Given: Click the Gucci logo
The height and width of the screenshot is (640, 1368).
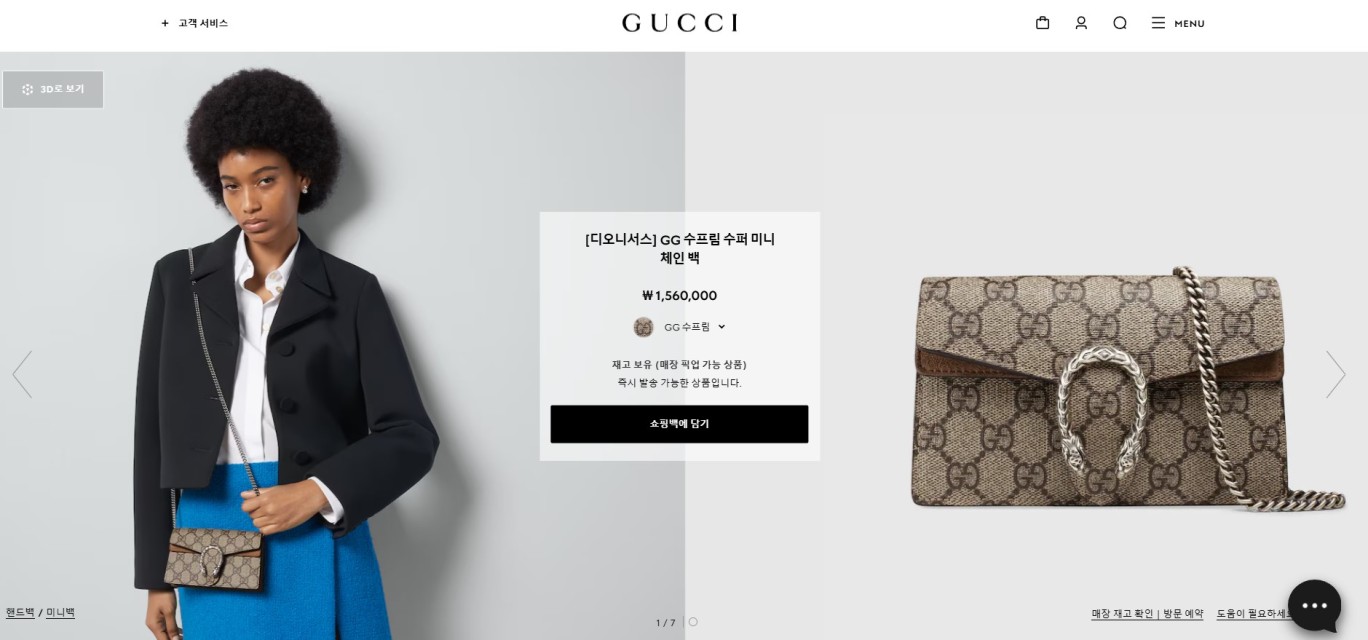Looking at the screenshot, I should (x=680, y=22).
